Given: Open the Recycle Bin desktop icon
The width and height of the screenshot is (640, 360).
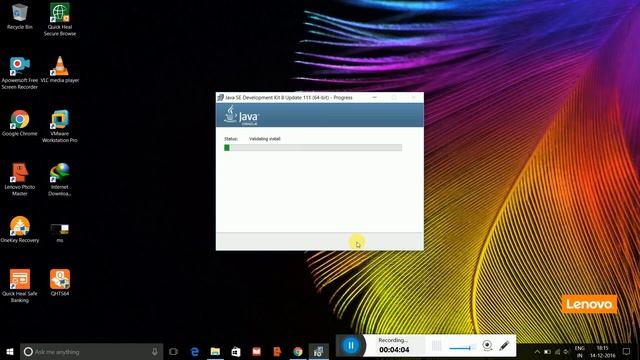Looking at the screenshot, I should click(19, 16).
